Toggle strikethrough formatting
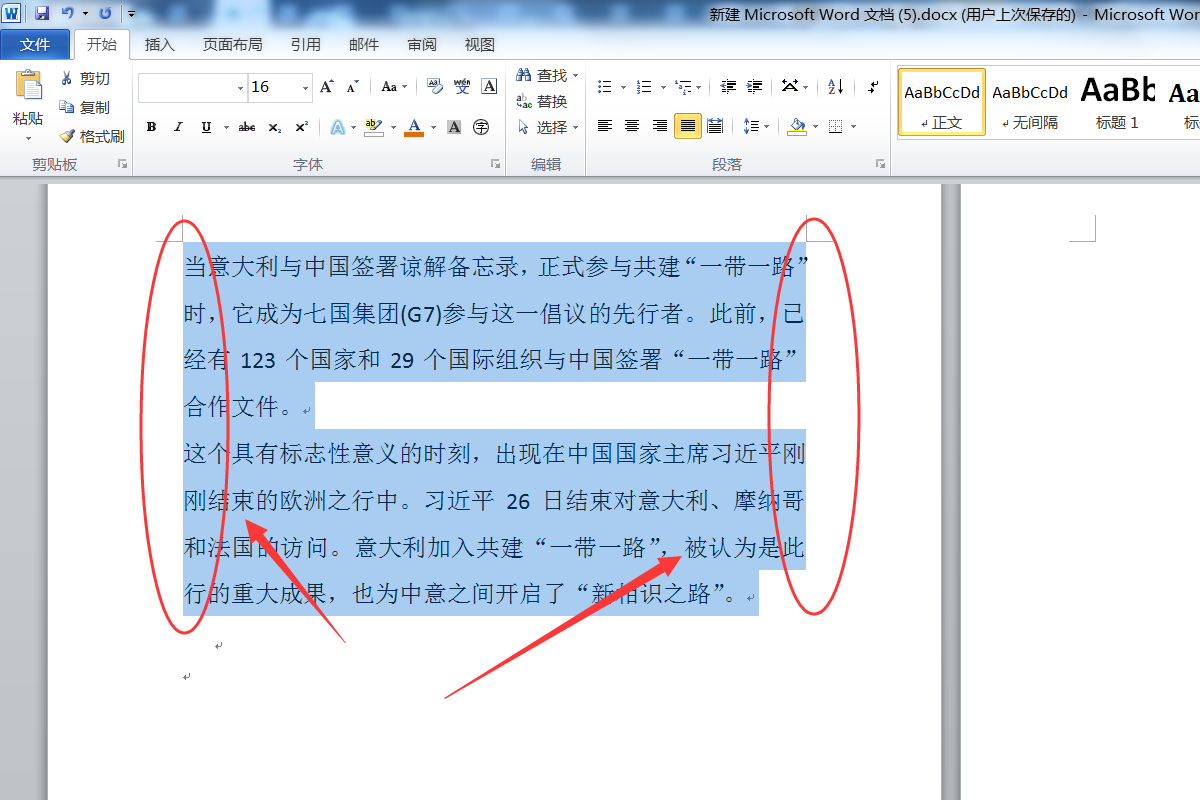 coord(247,127)
